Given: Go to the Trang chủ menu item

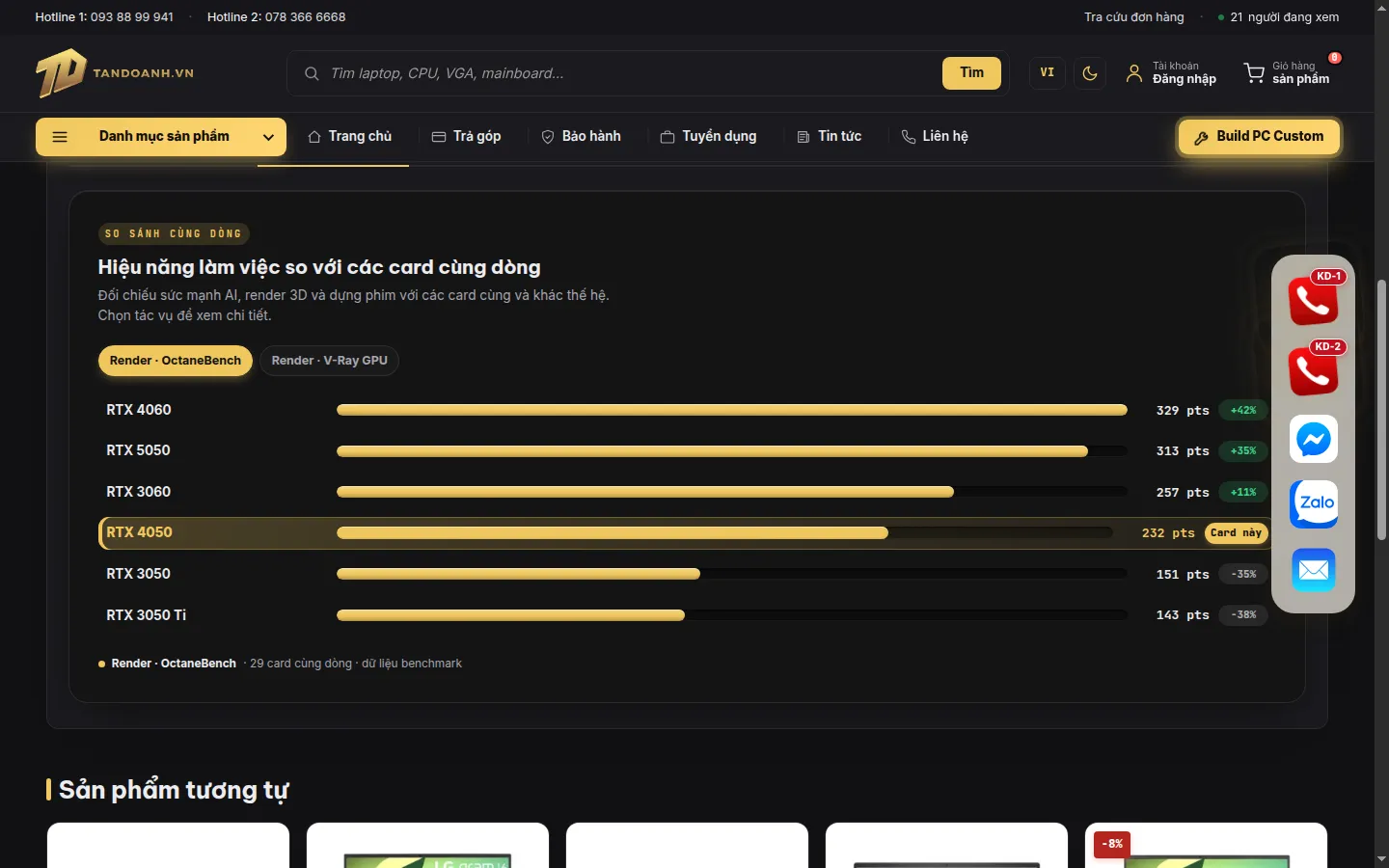Looking at the screenshot, I should 349,137.
